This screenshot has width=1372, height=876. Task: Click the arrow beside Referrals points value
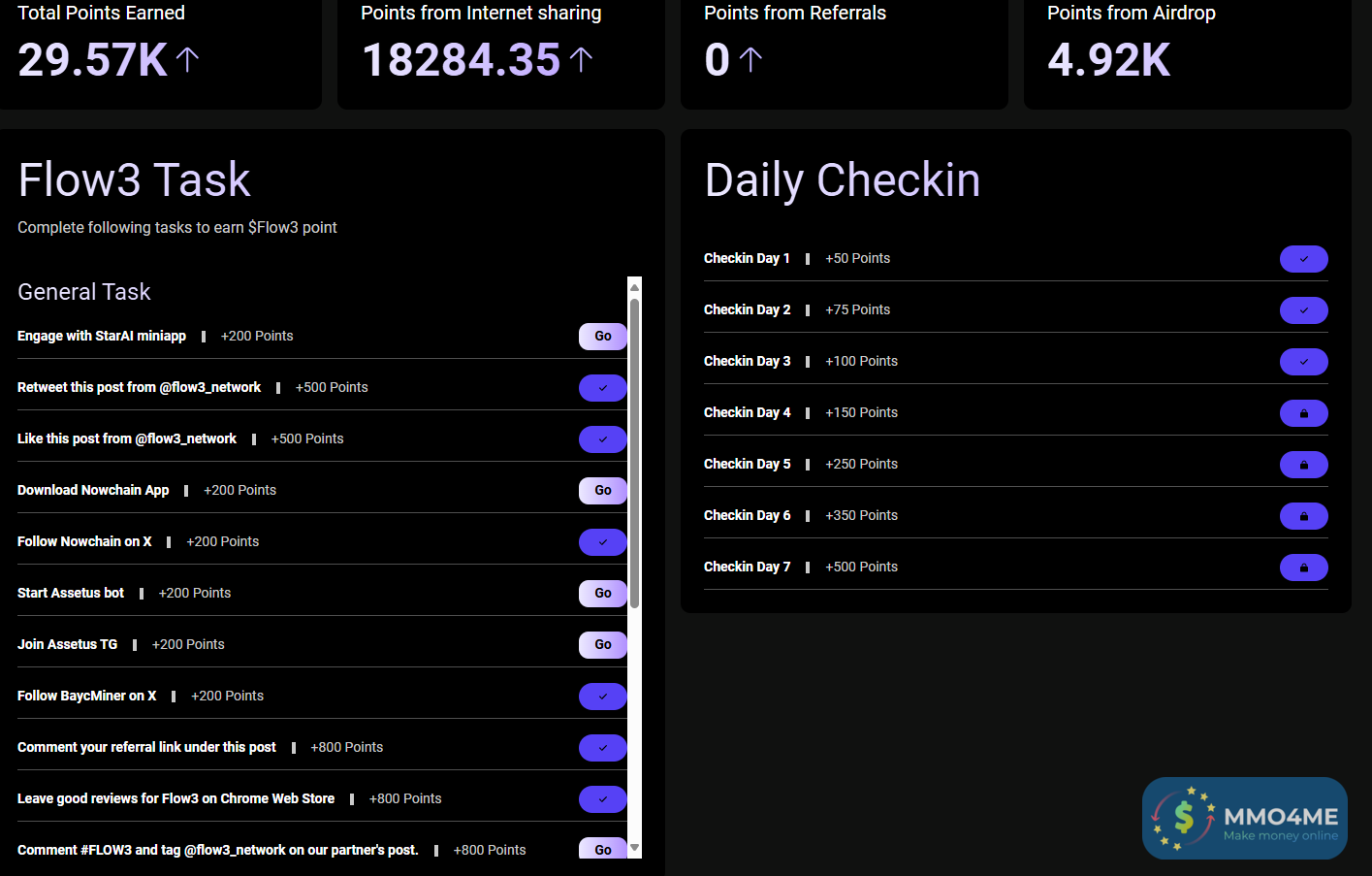click(750, 60)
